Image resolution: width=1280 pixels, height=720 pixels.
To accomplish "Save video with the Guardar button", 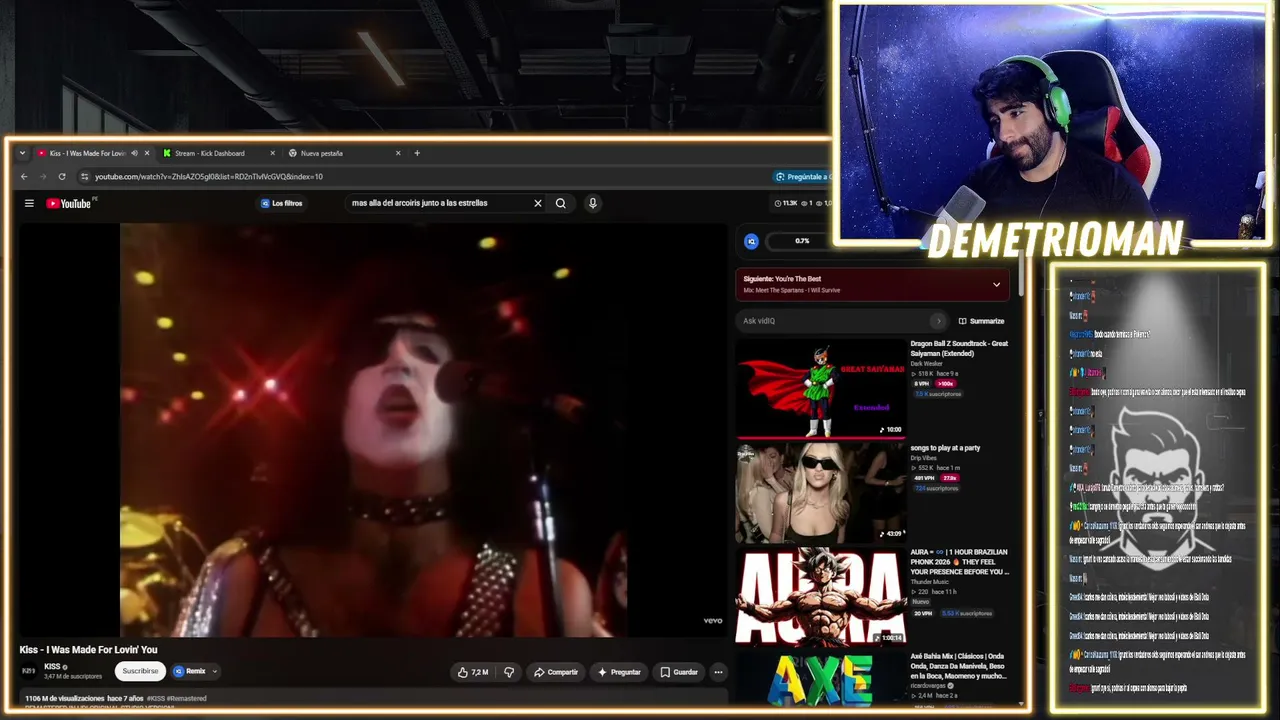I will [679, 672].
